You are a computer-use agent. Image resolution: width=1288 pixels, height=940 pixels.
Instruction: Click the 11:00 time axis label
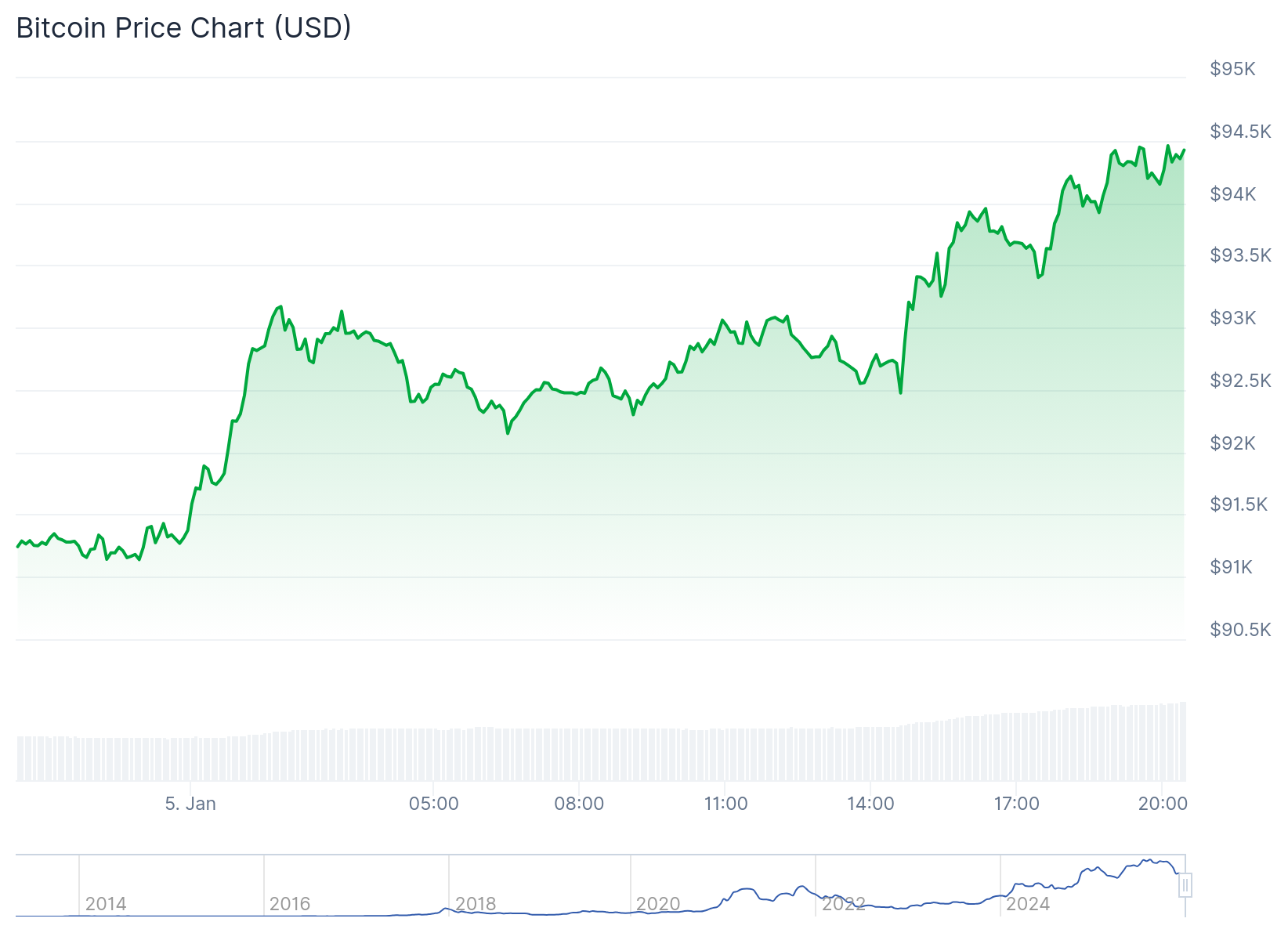(725, 804)
